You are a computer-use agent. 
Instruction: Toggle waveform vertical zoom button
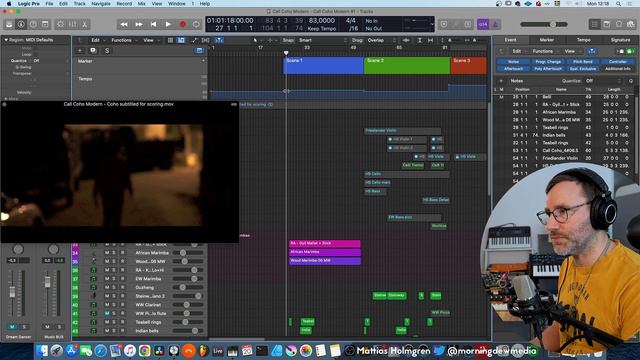[406, 40]
